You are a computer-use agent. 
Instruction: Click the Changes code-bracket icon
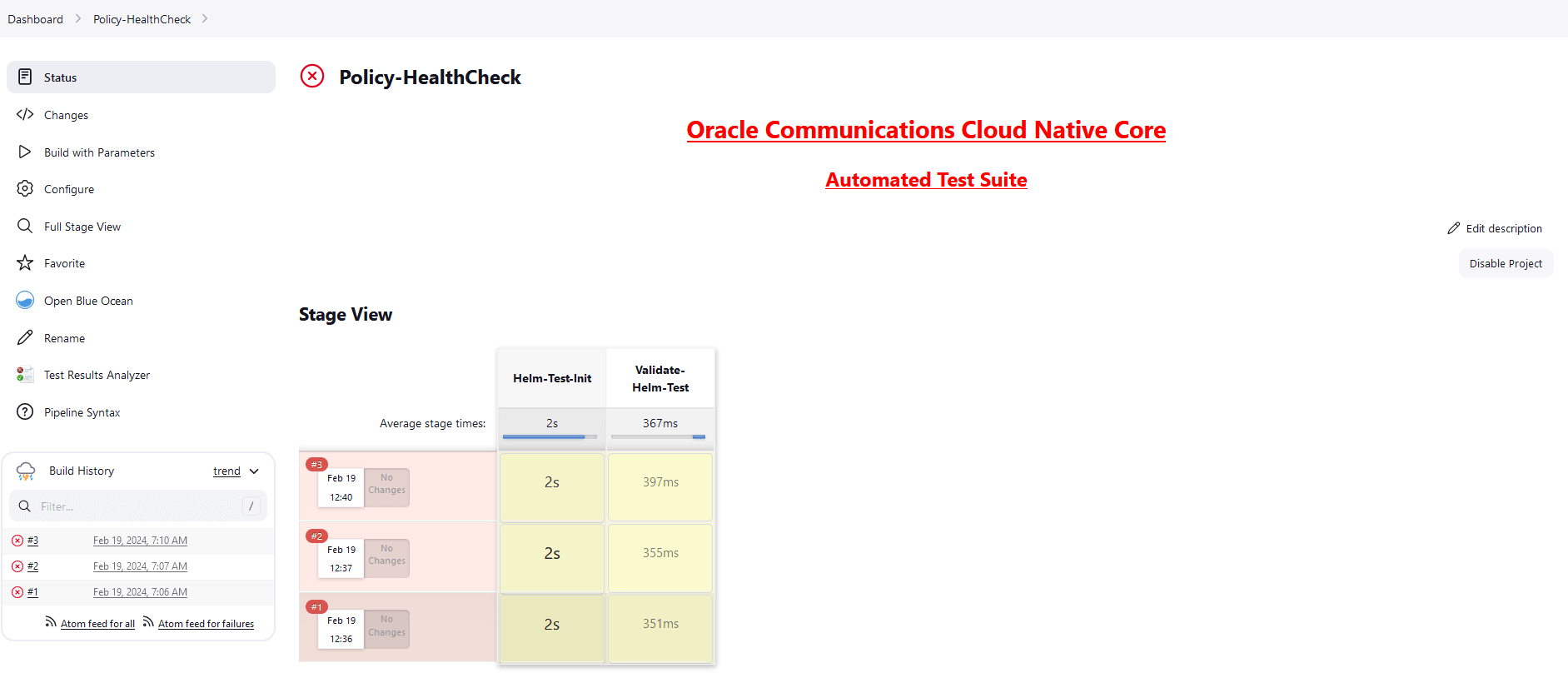pos(25,114)
